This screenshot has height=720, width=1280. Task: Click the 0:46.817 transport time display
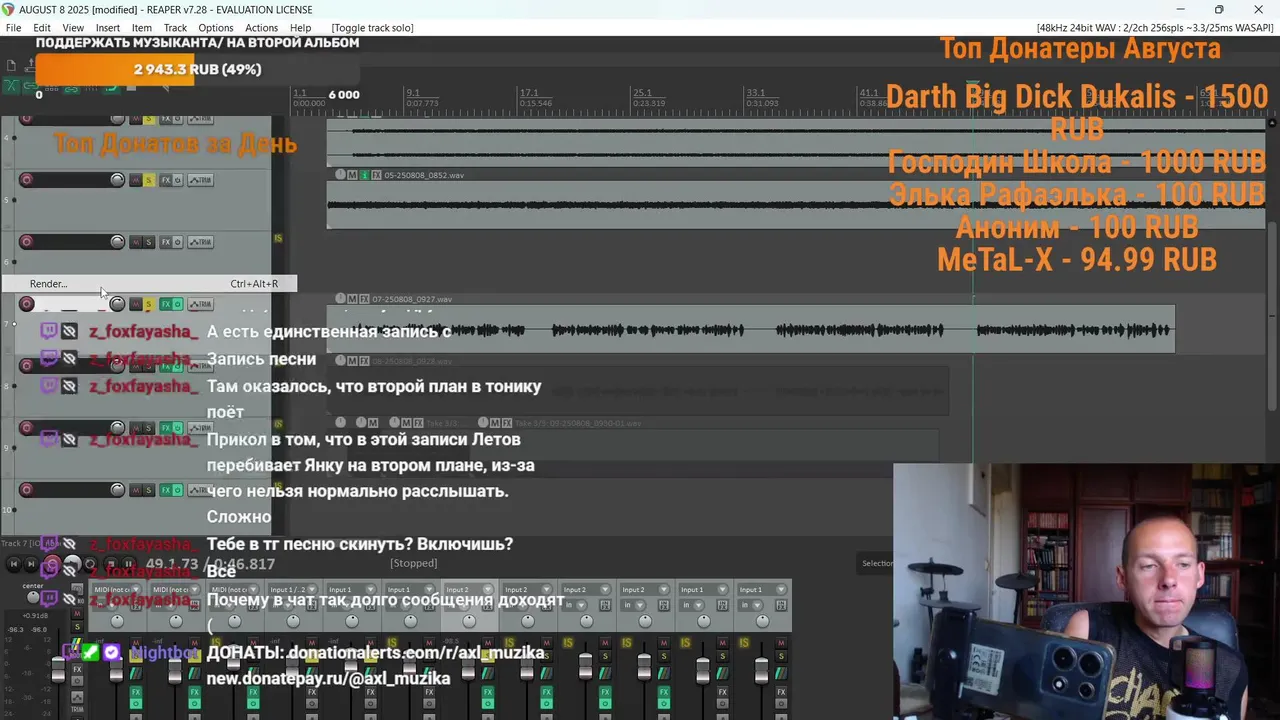point(244,564)
